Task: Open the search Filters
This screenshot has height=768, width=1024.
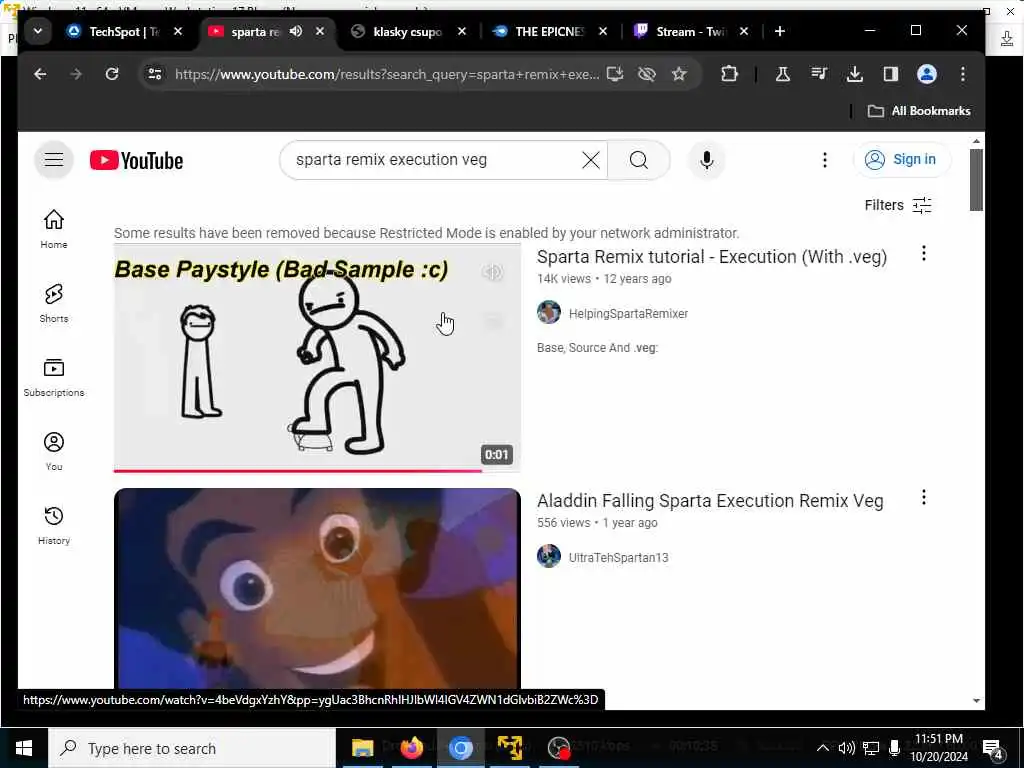Action: [898, 205]
